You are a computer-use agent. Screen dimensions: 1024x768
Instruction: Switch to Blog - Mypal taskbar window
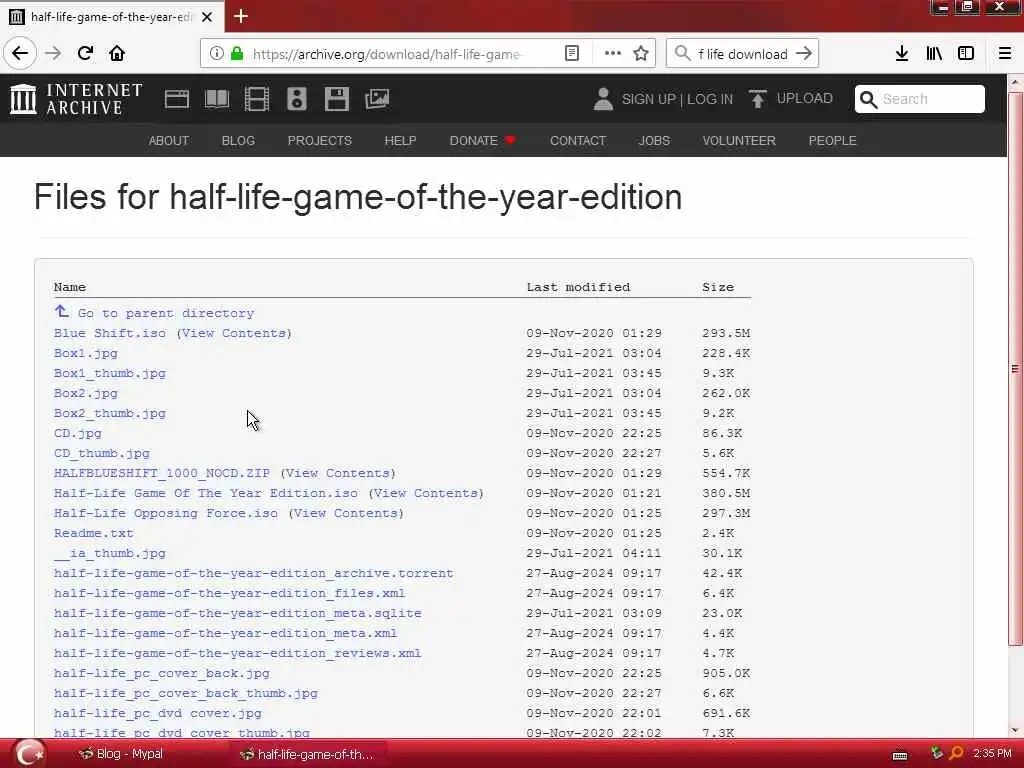click(120, 754)
